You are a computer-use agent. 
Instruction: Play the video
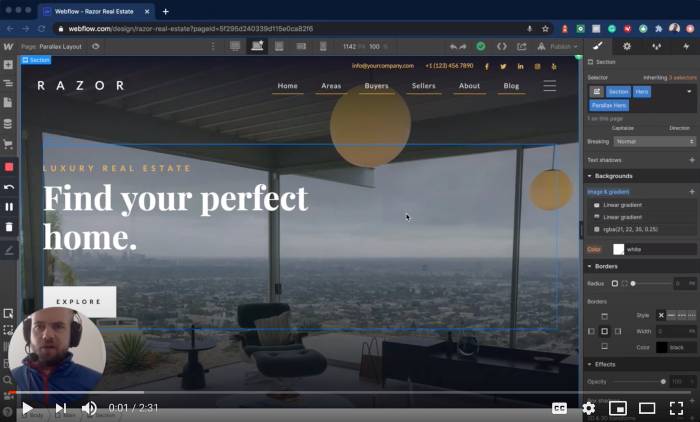pos(27,408)
